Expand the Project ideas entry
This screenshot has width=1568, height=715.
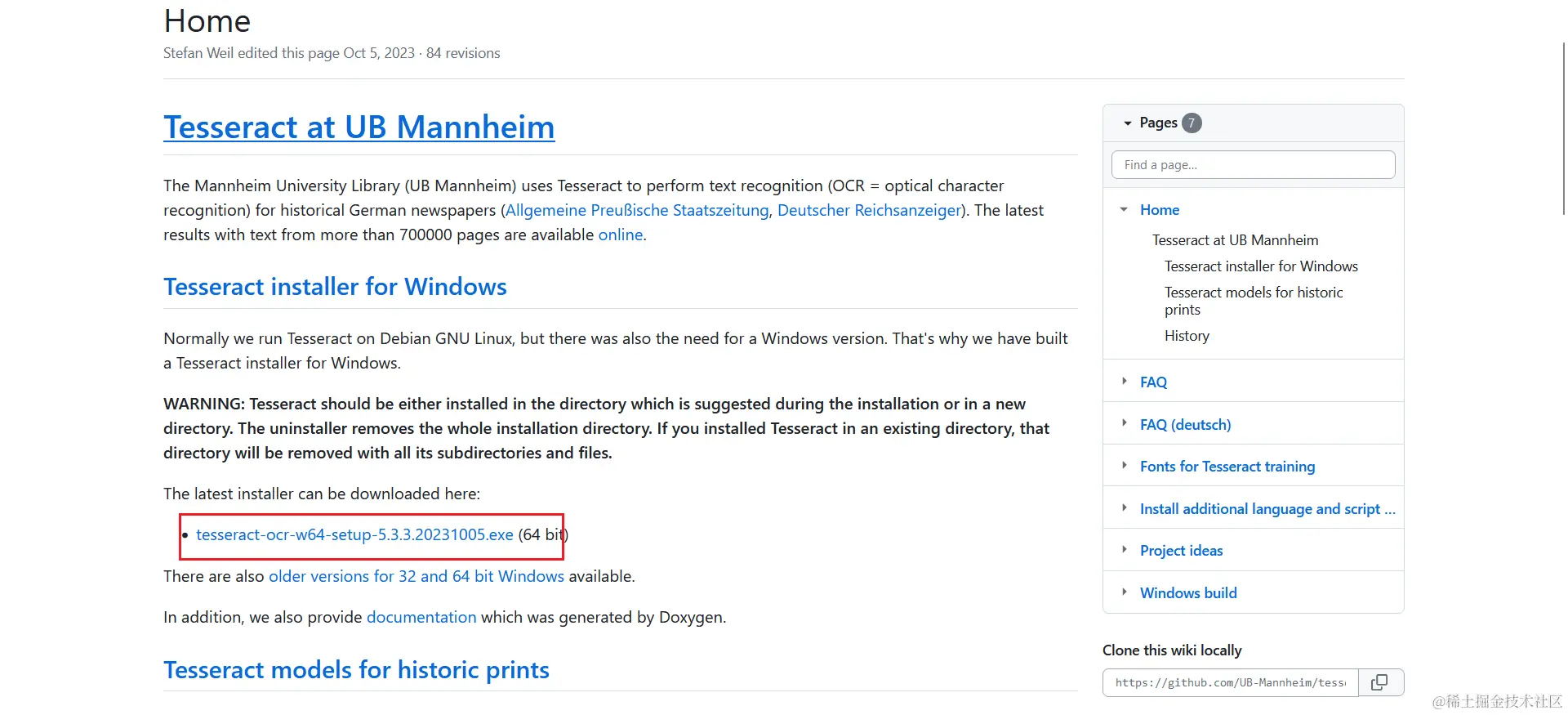click(x=1124, y=550)
